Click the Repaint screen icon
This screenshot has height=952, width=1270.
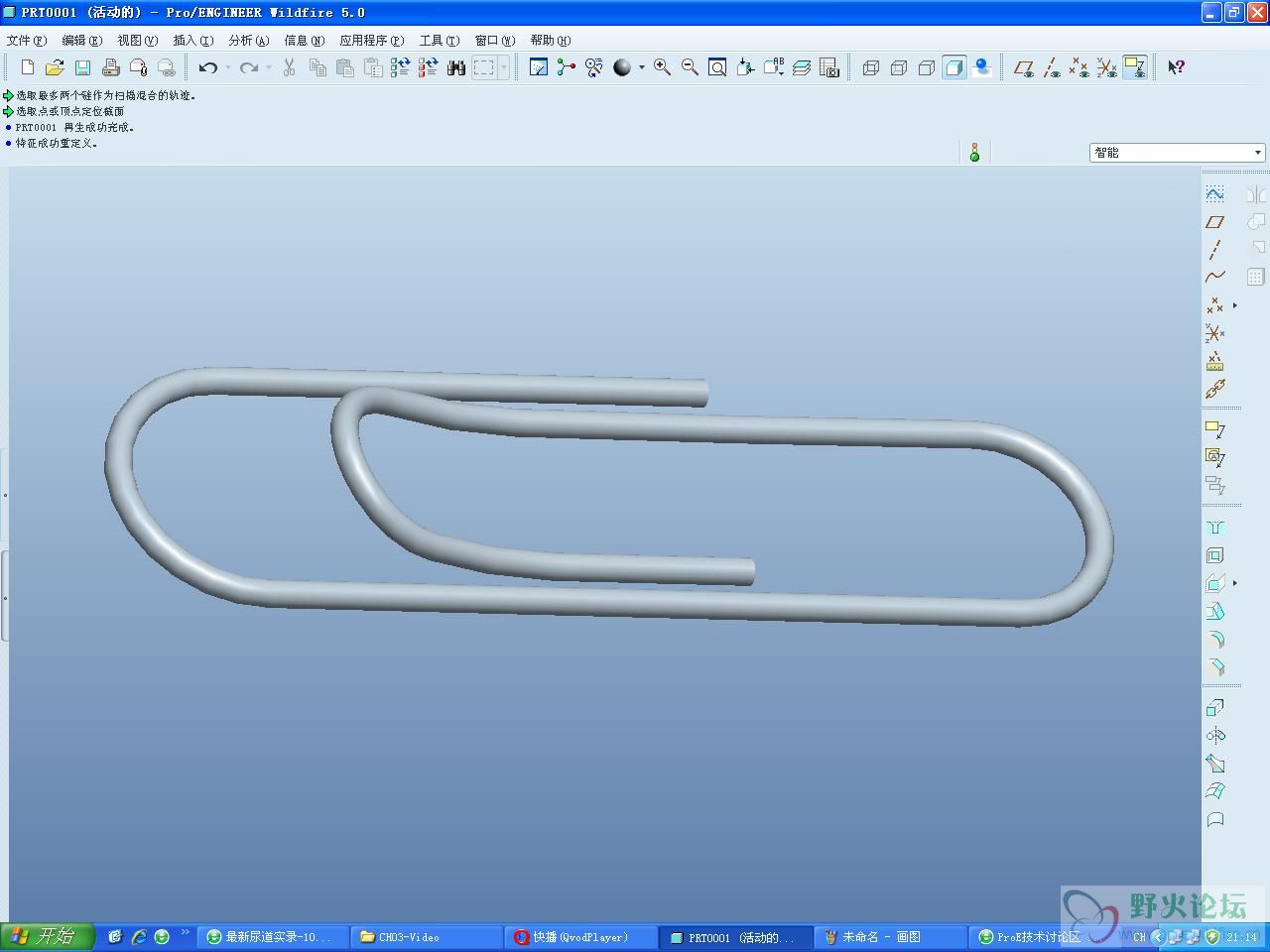(x=539, y=67)
